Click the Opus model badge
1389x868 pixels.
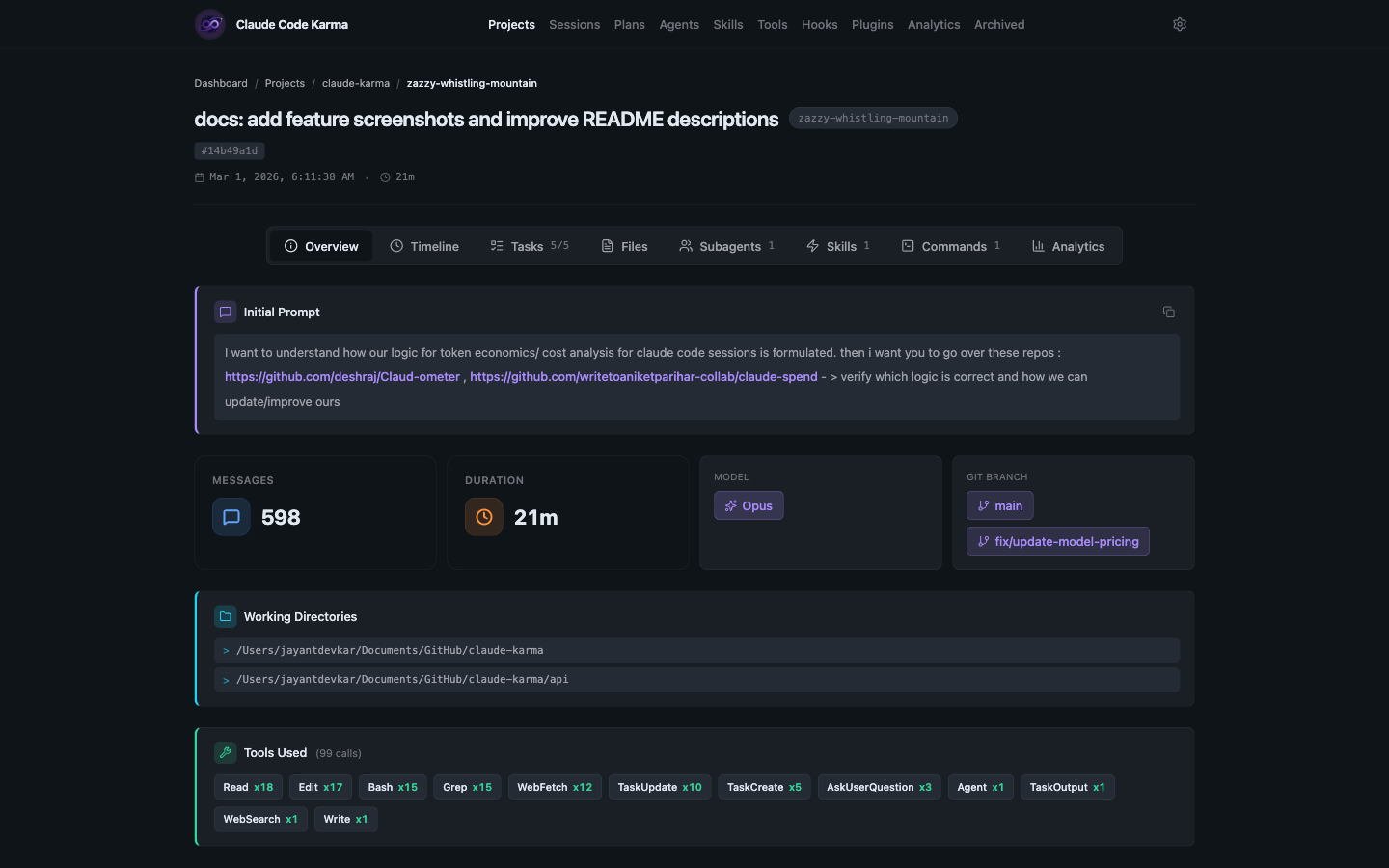pyautogui.click(x=749, y=505)
